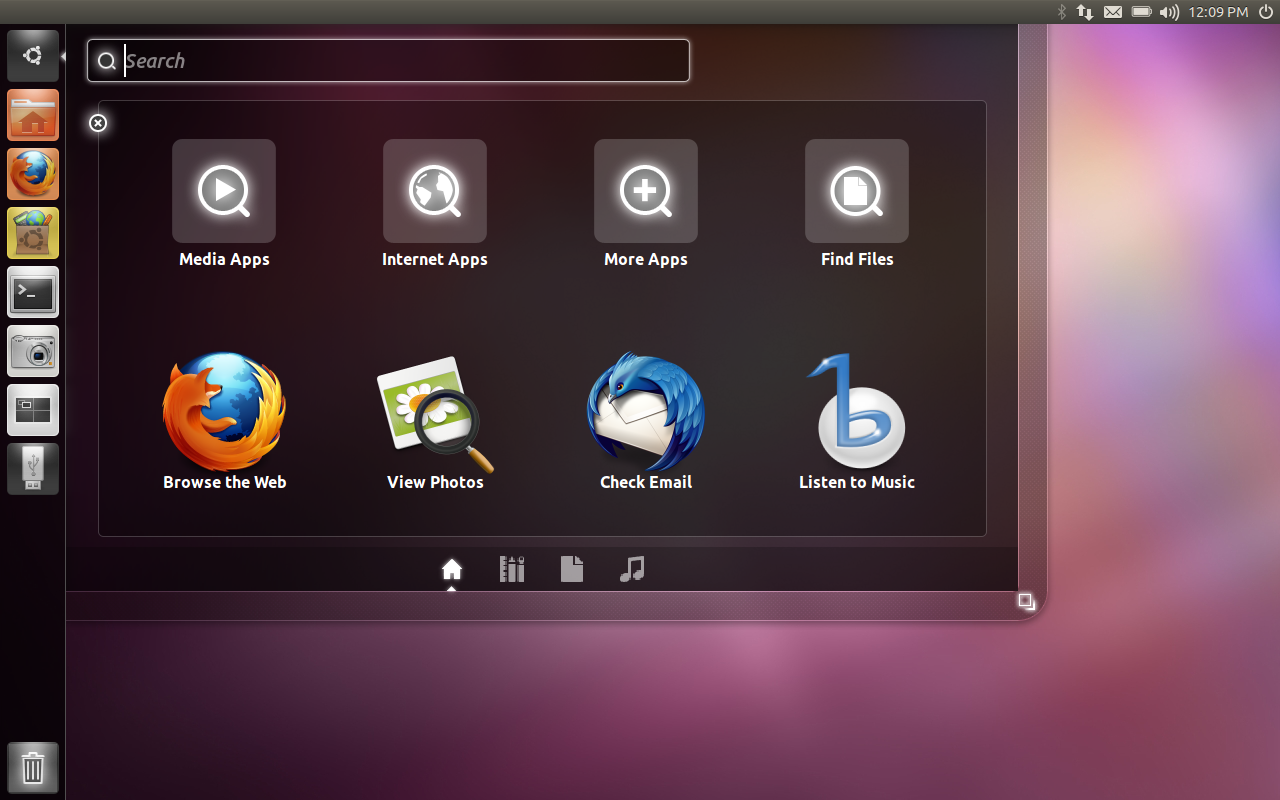Open View Photos
Viewport: 1280px width, 800px height.
434,412
